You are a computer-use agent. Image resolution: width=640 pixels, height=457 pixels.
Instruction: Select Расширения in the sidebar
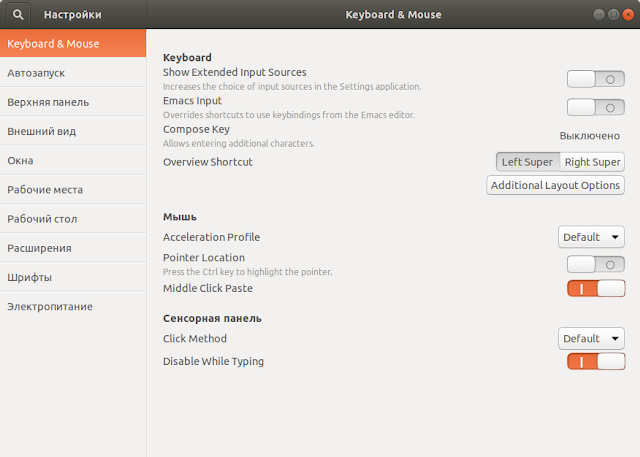pyautogui.click(x=73, y=248)
